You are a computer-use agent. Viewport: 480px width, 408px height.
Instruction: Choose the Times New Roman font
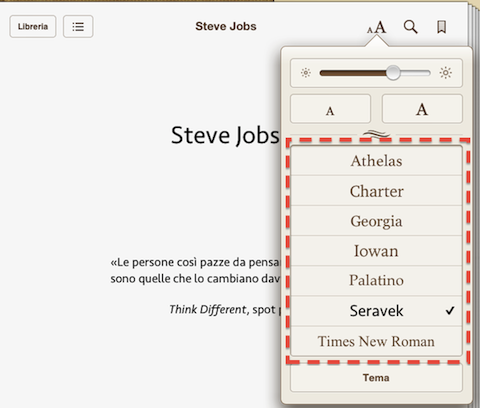(376, 341)
